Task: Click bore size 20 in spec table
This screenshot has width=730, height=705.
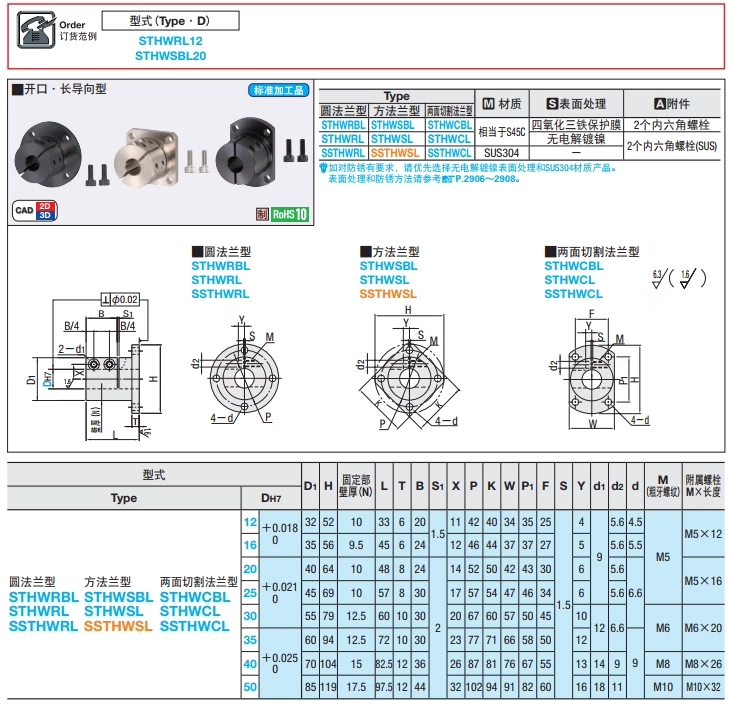Action: point(250,569)
